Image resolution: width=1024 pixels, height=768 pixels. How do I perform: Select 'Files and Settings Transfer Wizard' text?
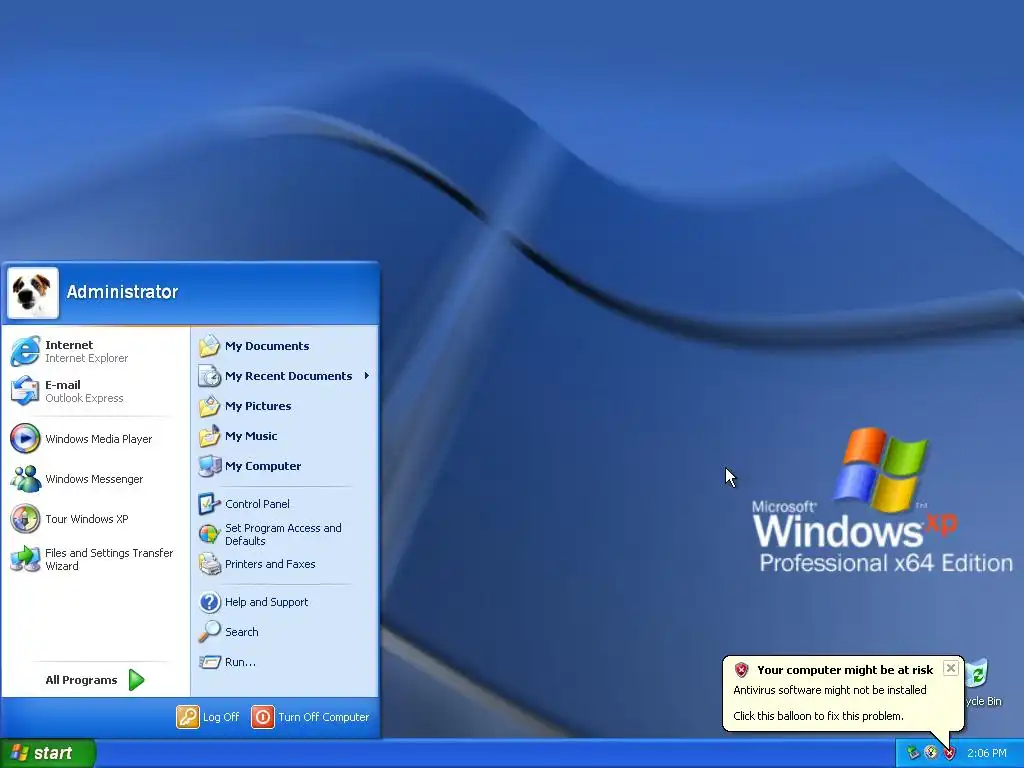[x=109, y=560]
